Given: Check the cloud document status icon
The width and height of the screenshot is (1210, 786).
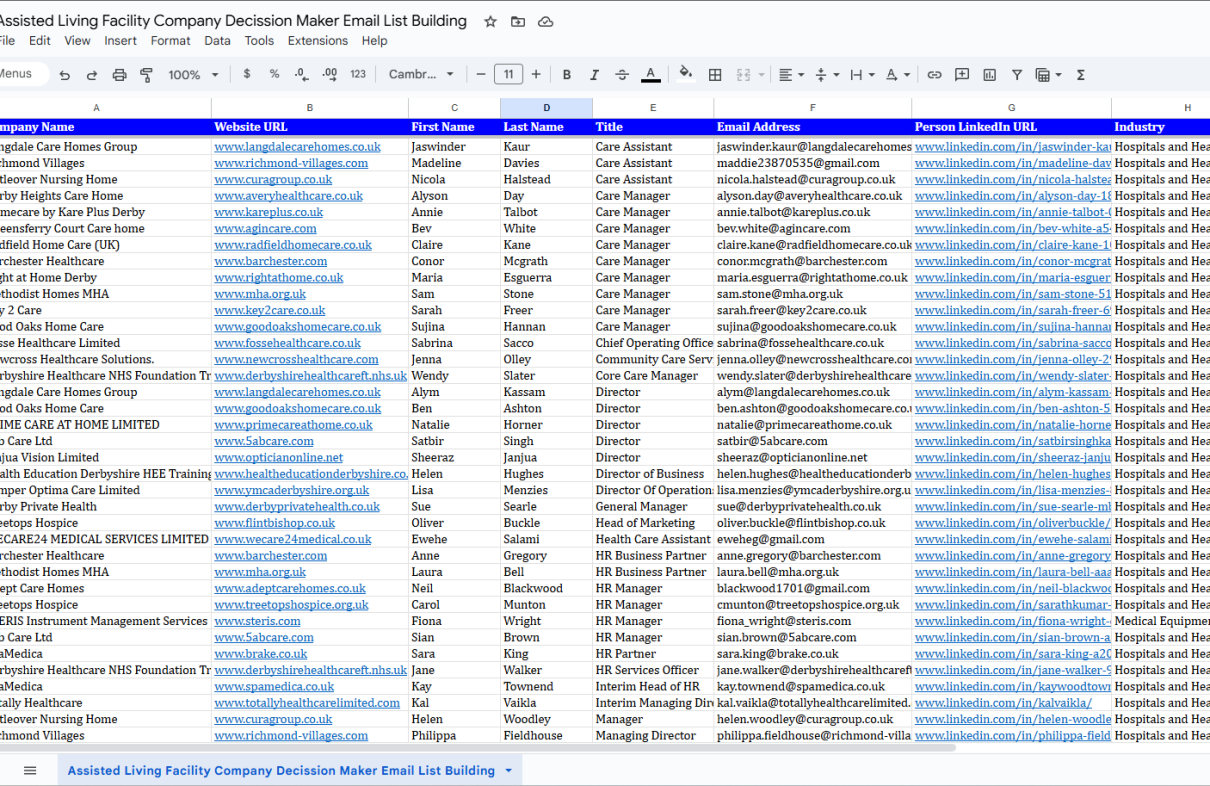Looking at the screenshot, I should [545, 21].
